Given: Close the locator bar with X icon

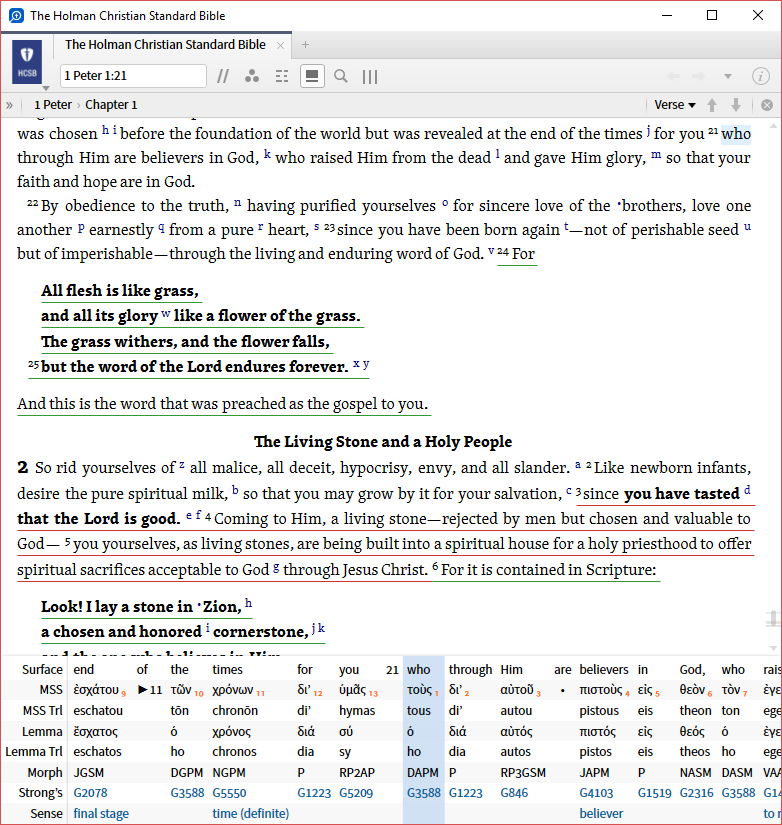Looking at the screenshot, I should click(767, 105).
